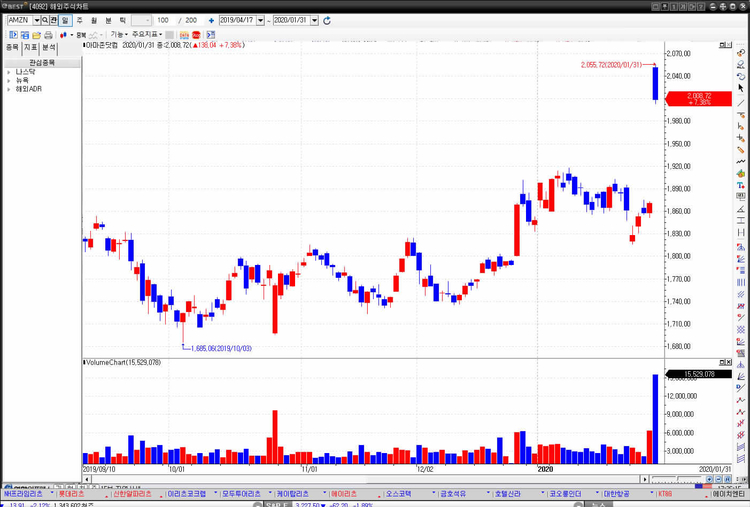Viewport: 750px width, 507px height.
Task: Click the printer icon
Action: 48,35
